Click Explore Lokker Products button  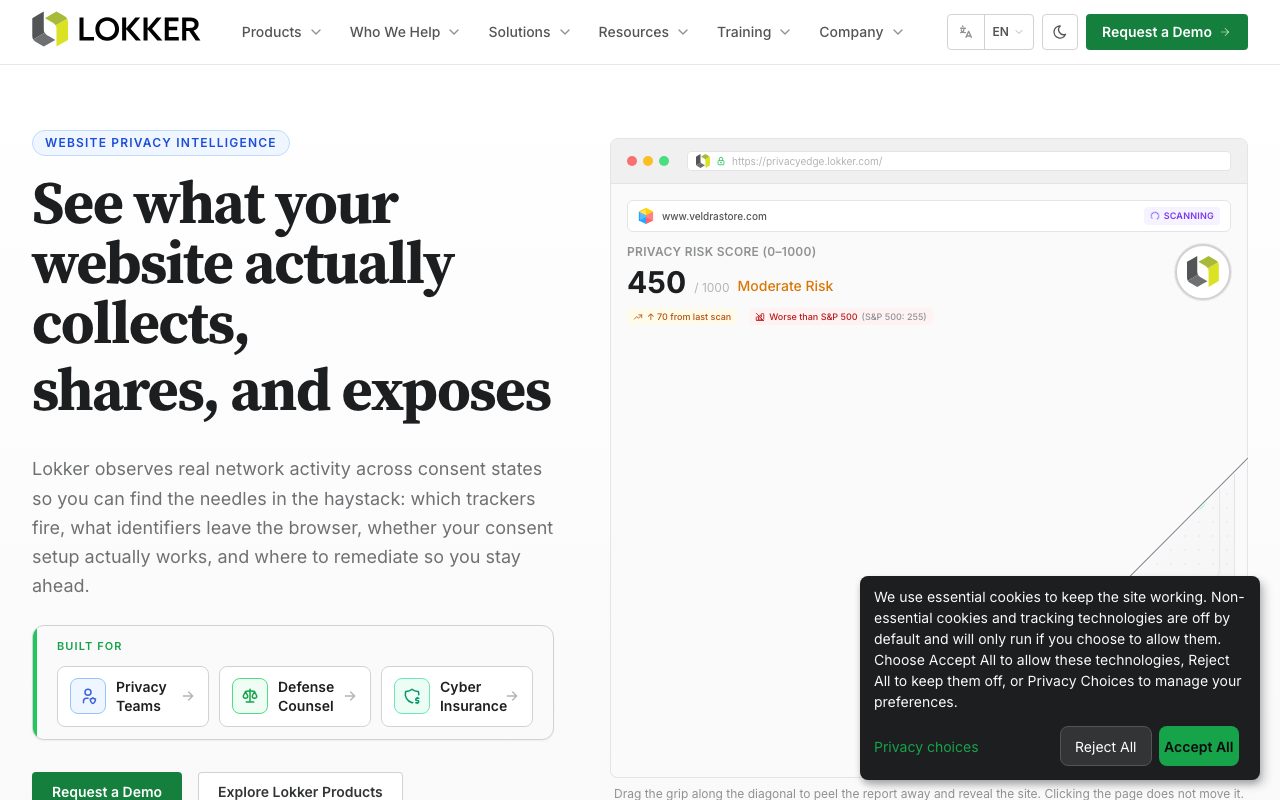[300, 787]
